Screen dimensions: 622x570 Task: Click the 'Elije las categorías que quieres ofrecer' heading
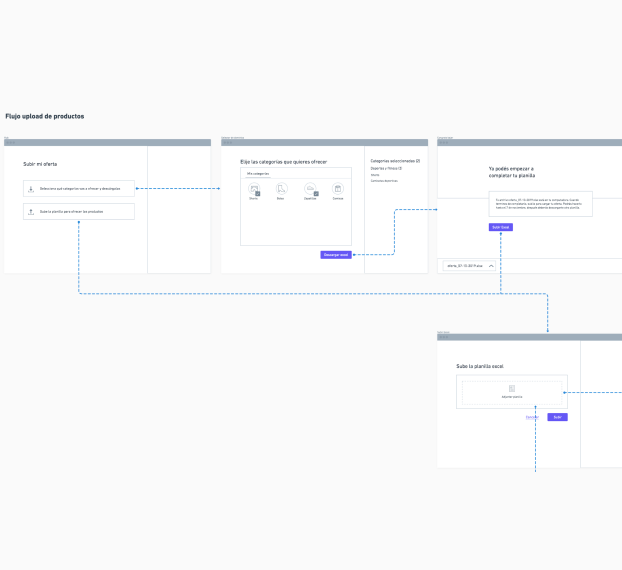coord(284,162)
